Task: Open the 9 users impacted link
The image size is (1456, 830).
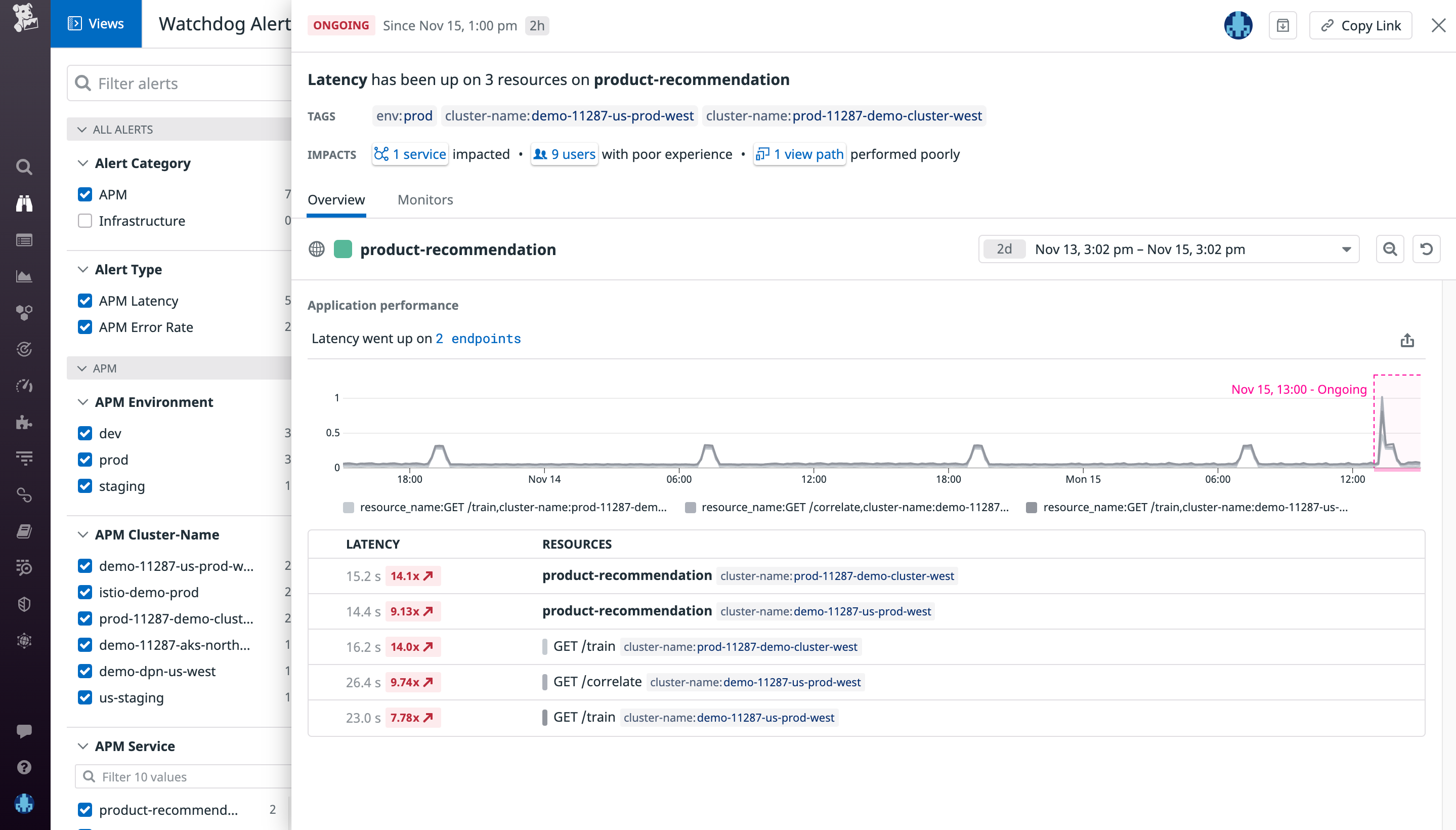Action: 564,154
